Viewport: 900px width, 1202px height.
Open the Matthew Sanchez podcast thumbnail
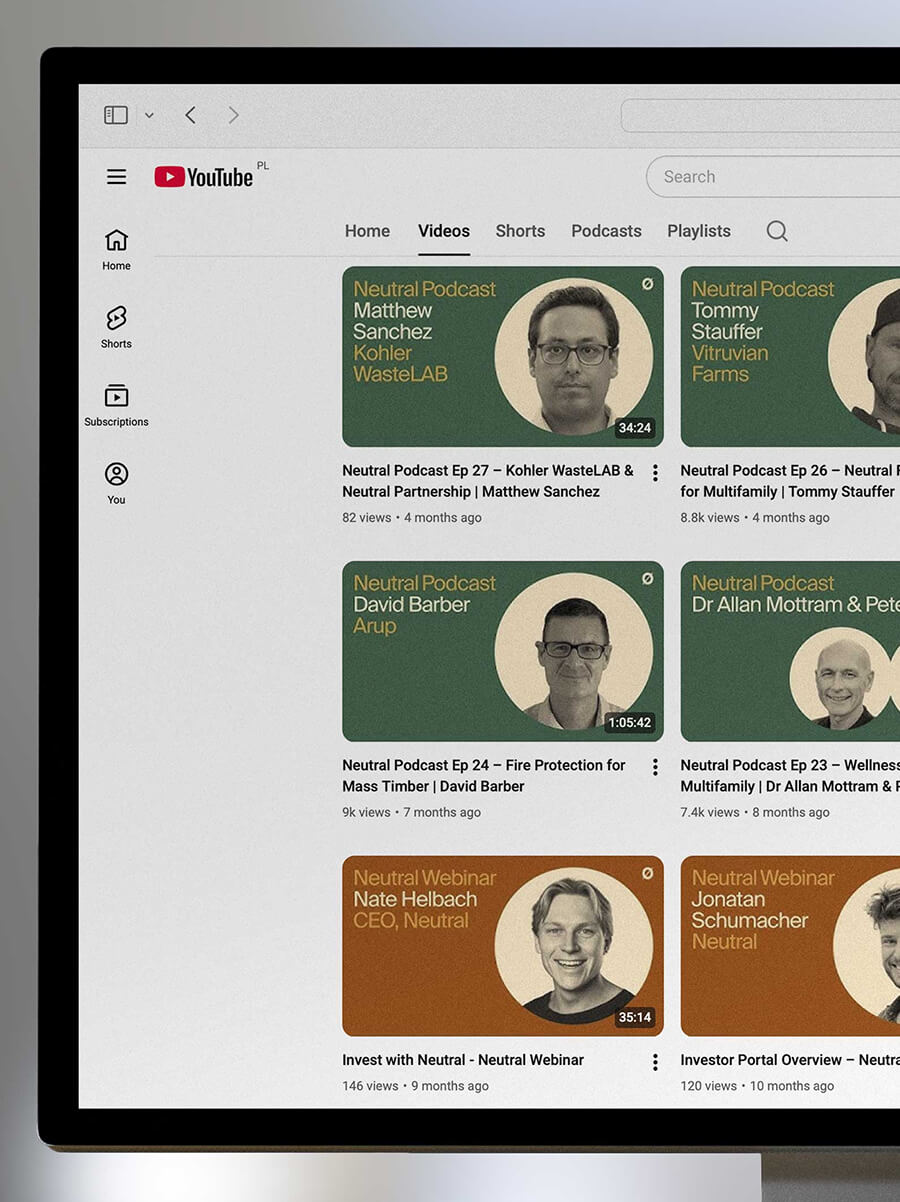pos(503,356)
